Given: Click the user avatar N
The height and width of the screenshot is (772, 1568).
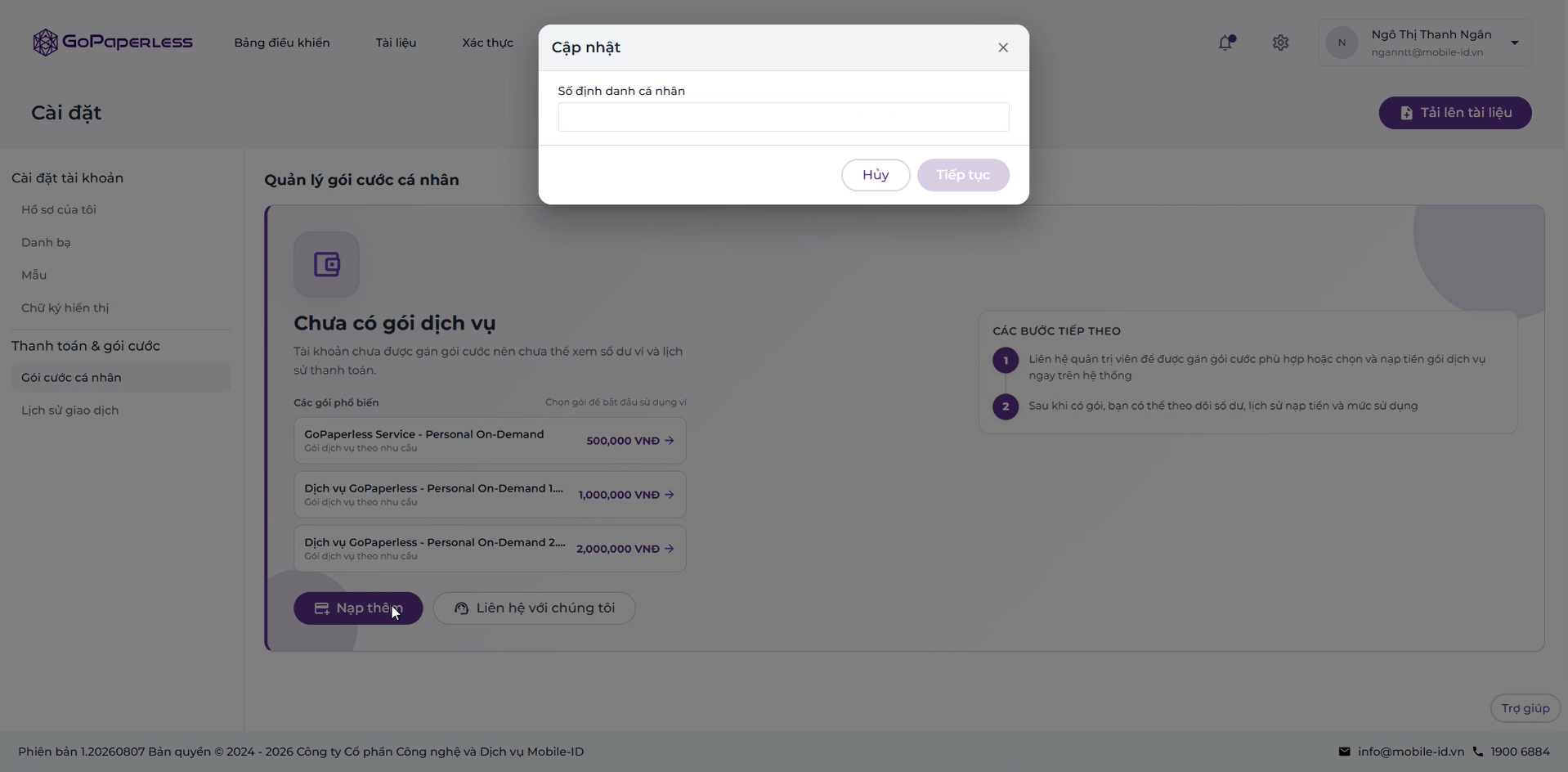Looking at the screenshot, I should [1342, 43].
